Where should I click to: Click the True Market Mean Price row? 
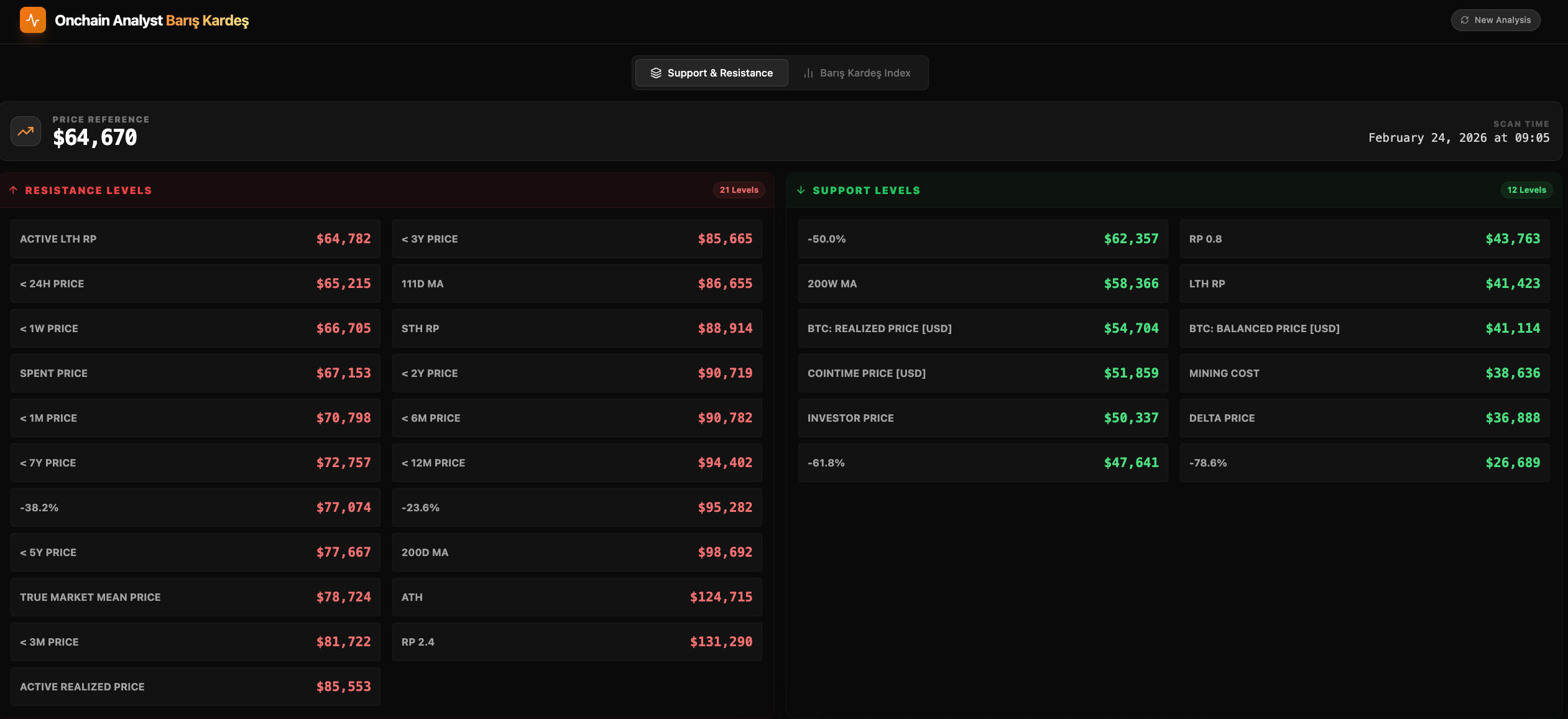pyautogui.click(x=195, y=597)
